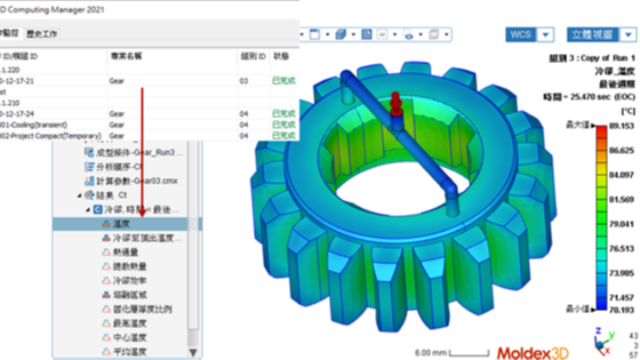
Task: Click the WCS button
Action: coord(521,35)
